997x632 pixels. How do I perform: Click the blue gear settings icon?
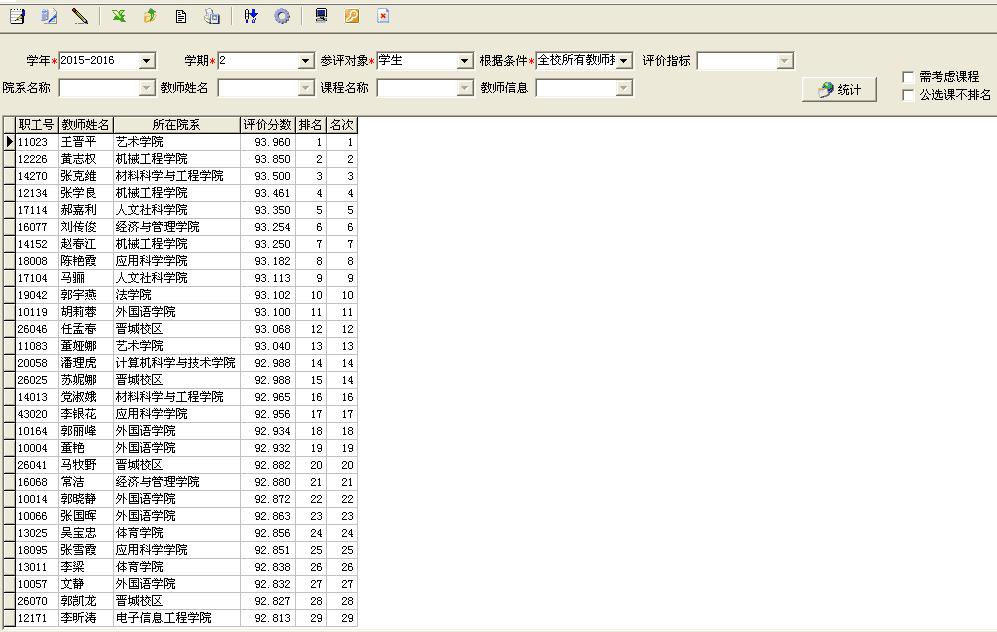click(x=282, y=16)
